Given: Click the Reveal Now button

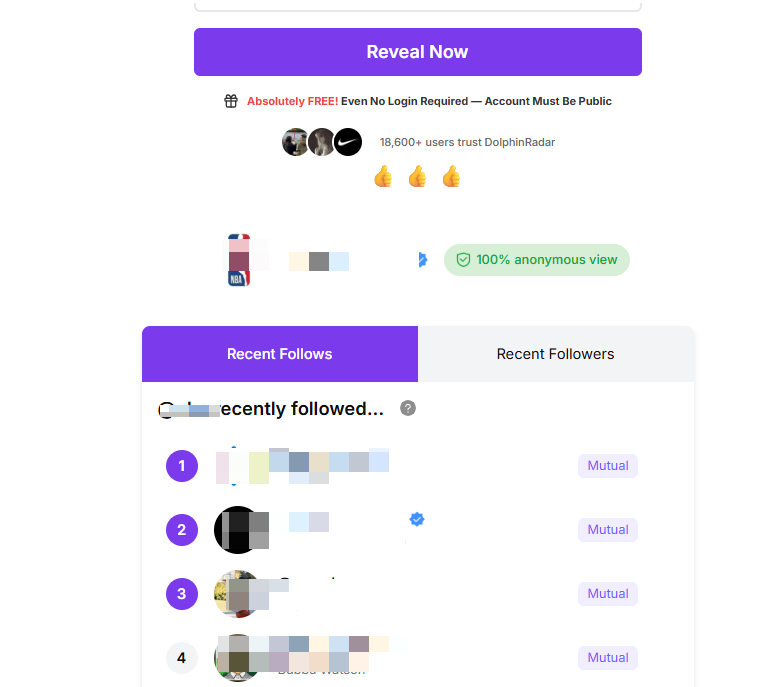Looking at the screenshot, I should click(417, 52).
